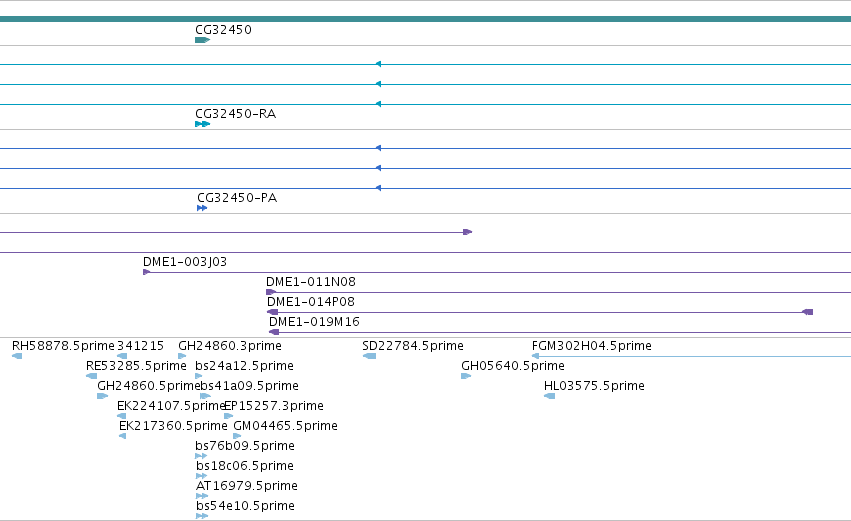Click the DME1-011N08 start arrow glyph

pyautogui.click(x=271, y=292)
